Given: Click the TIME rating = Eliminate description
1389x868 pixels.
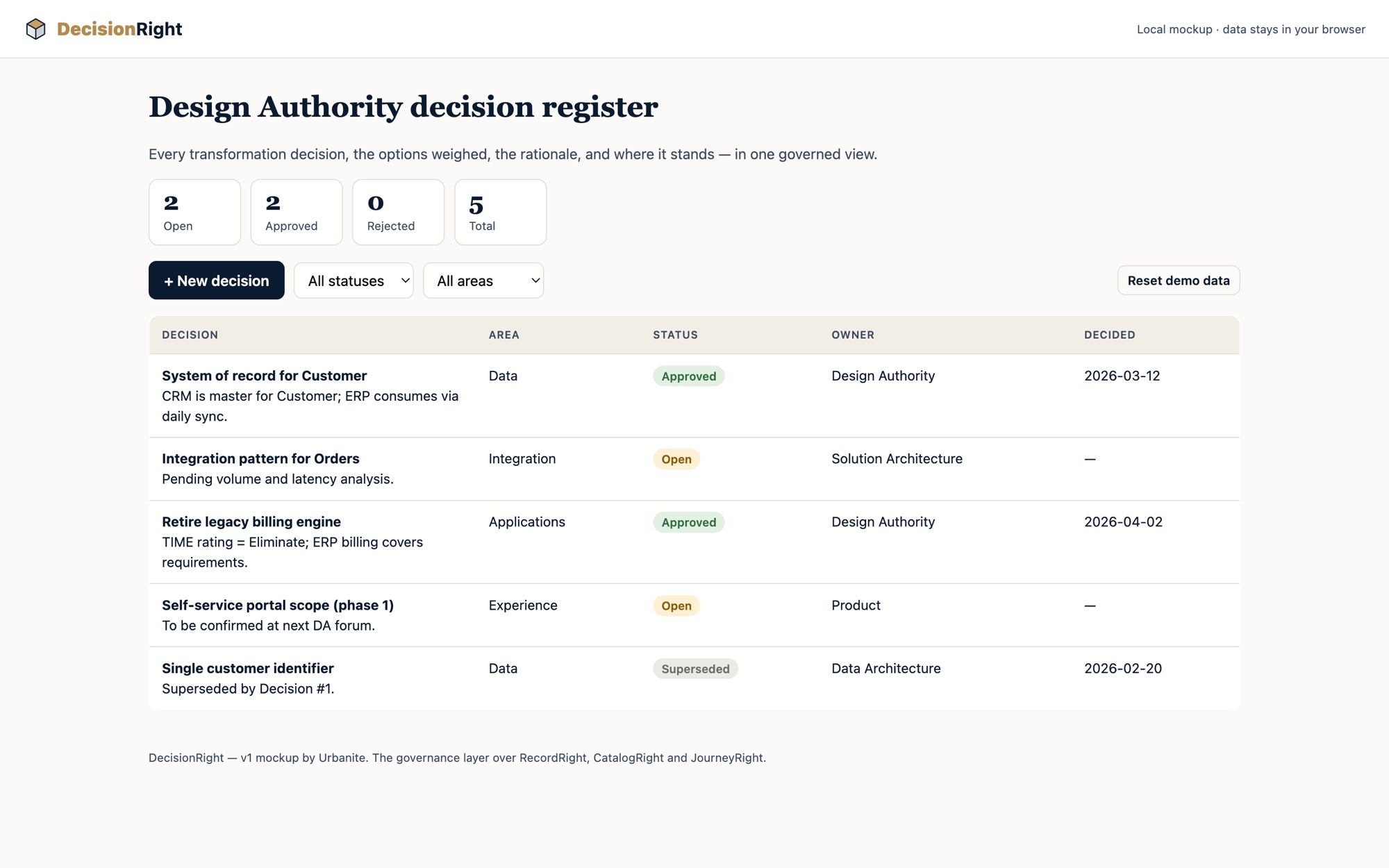Looking at the screenshot, I should tap(292, 552).
